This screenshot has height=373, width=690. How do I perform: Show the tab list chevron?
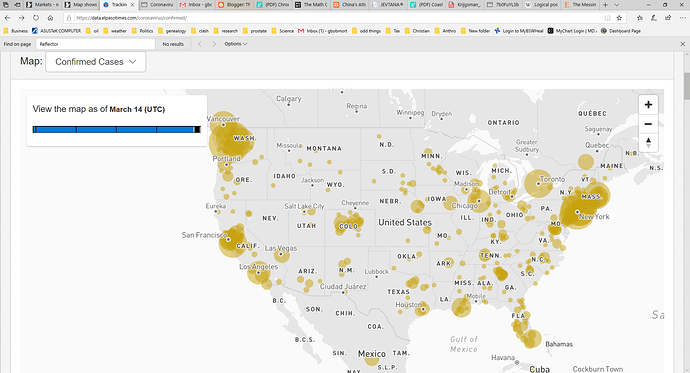coord(617,5)
